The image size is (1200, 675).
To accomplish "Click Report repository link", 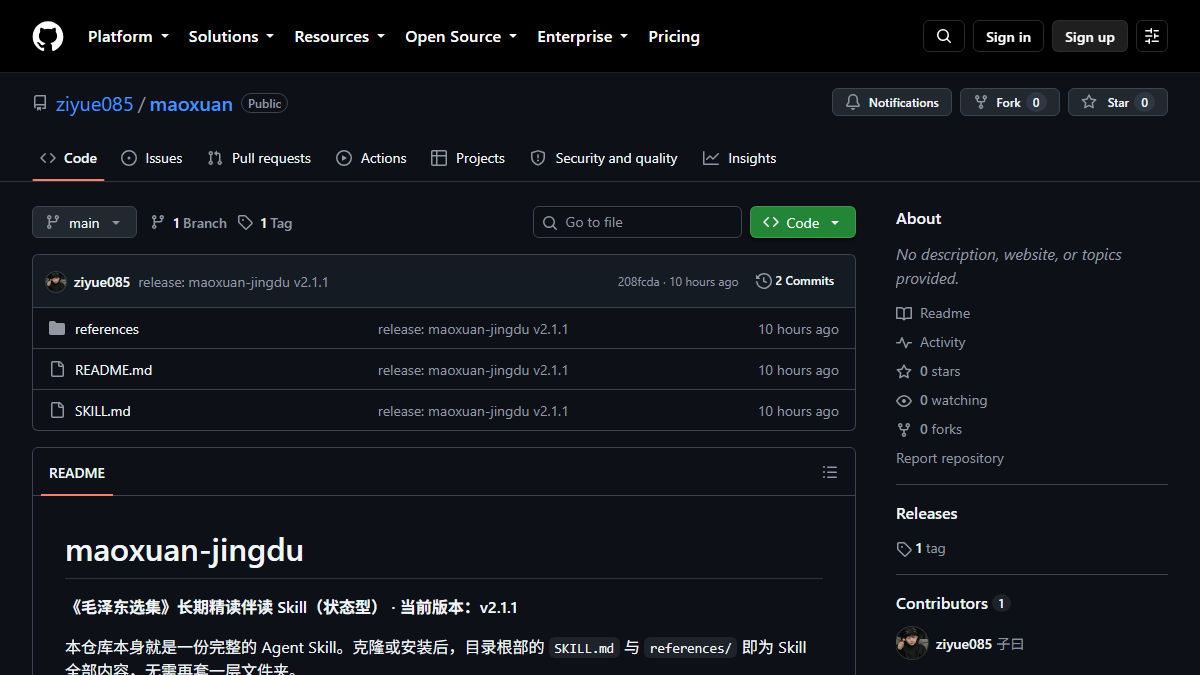I will [950, 458].
